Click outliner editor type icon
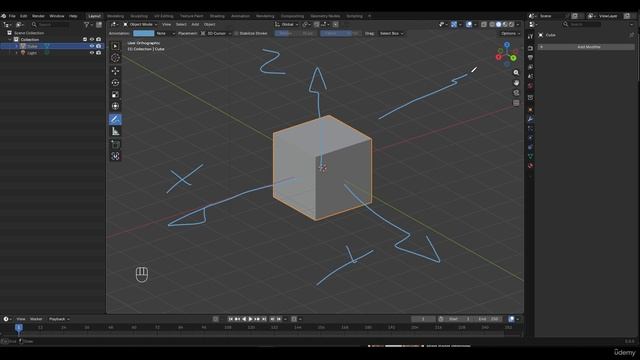 [x=7, y=25]
